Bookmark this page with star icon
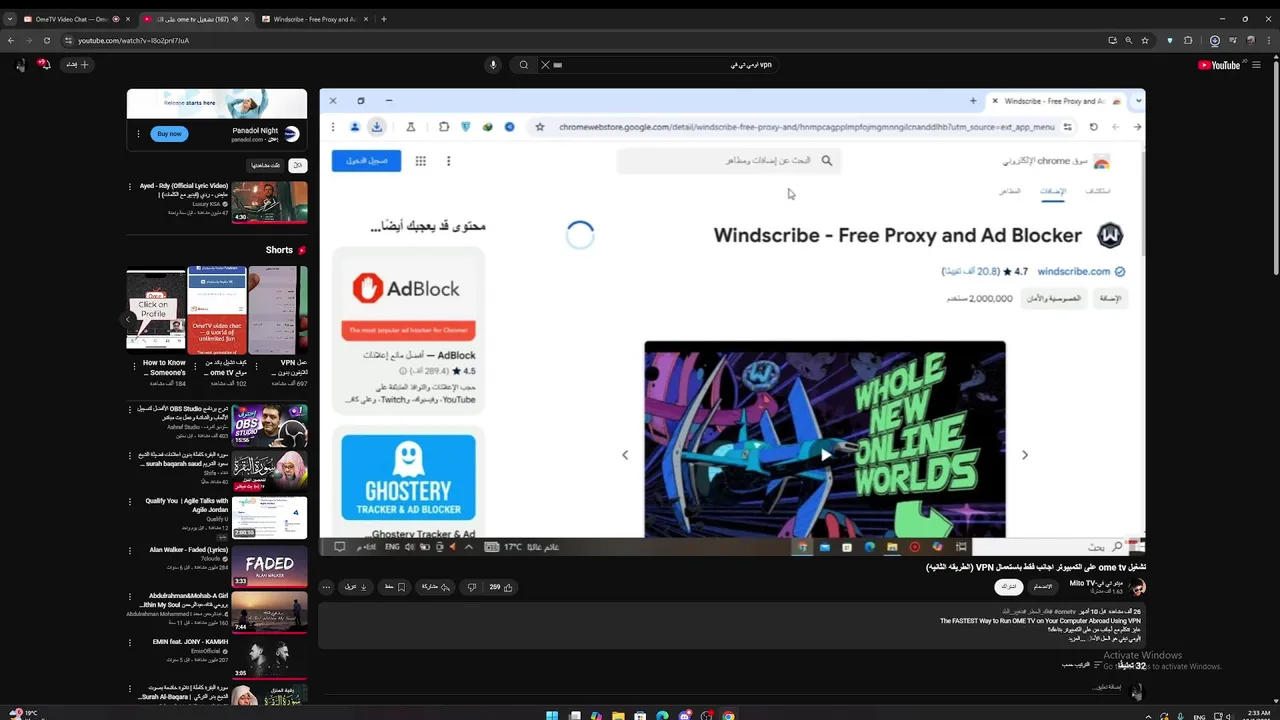Viewport: 1280px width, 720px height. 1145,40
